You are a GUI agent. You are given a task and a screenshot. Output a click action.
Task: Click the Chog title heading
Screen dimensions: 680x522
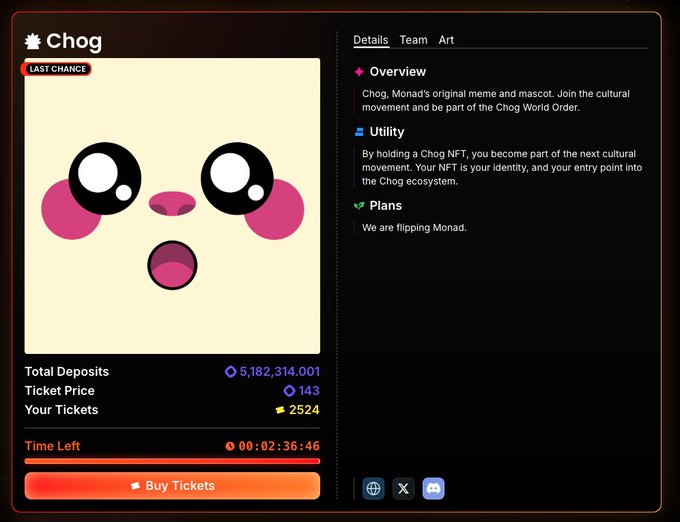pos(74,42)
